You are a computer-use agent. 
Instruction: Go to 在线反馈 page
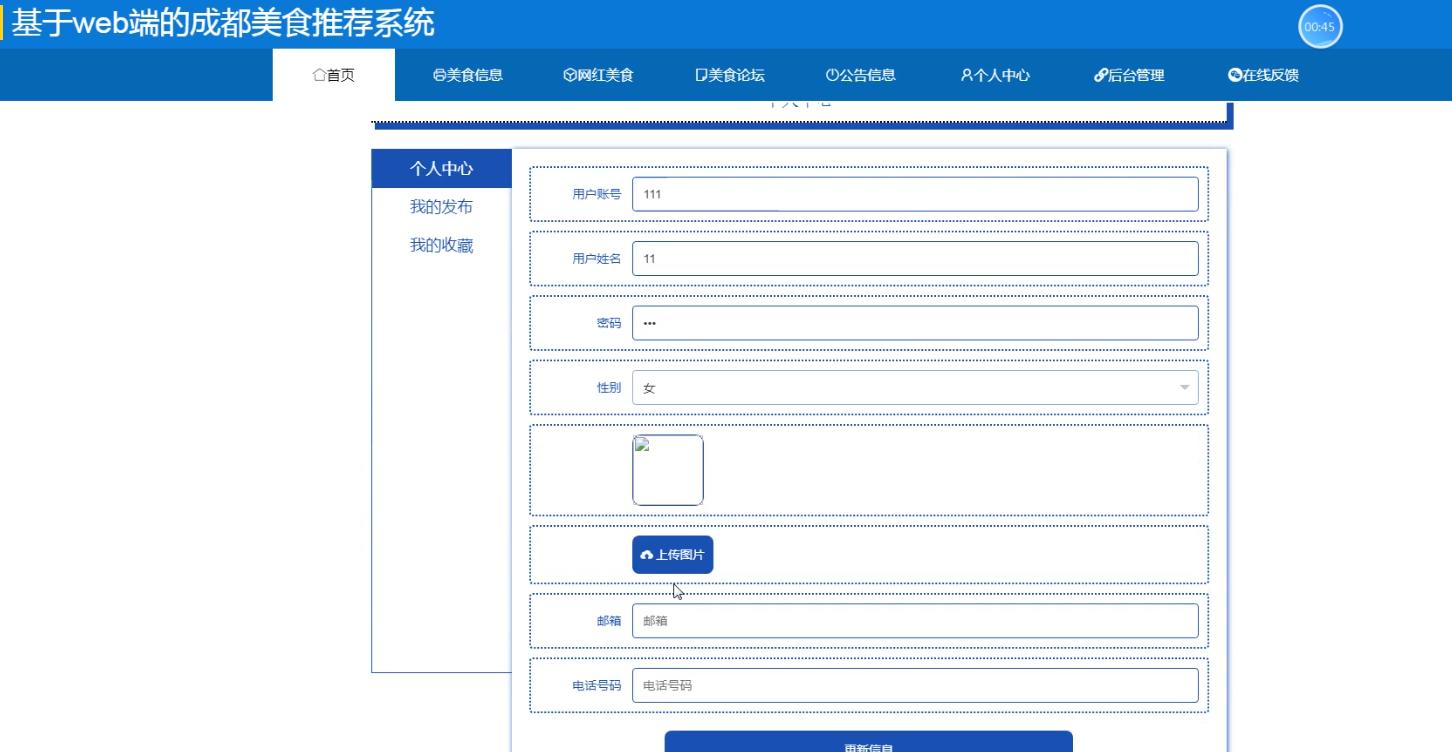(1263, 75)
